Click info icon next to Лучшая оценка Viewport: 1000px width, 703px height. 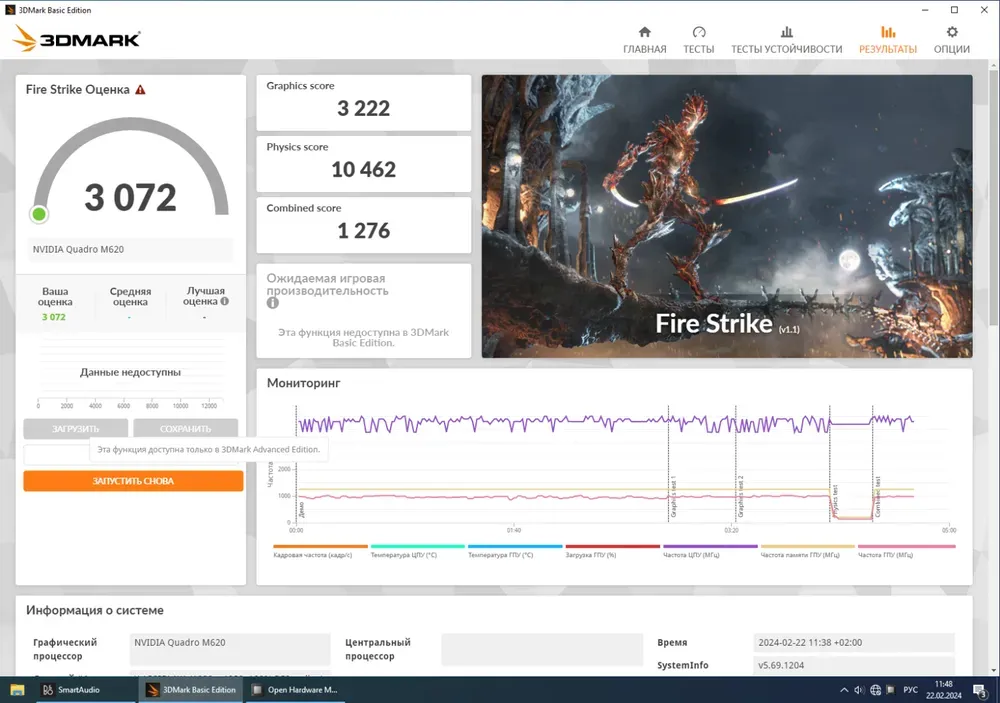pyautogui.click(x=224, y=301)
